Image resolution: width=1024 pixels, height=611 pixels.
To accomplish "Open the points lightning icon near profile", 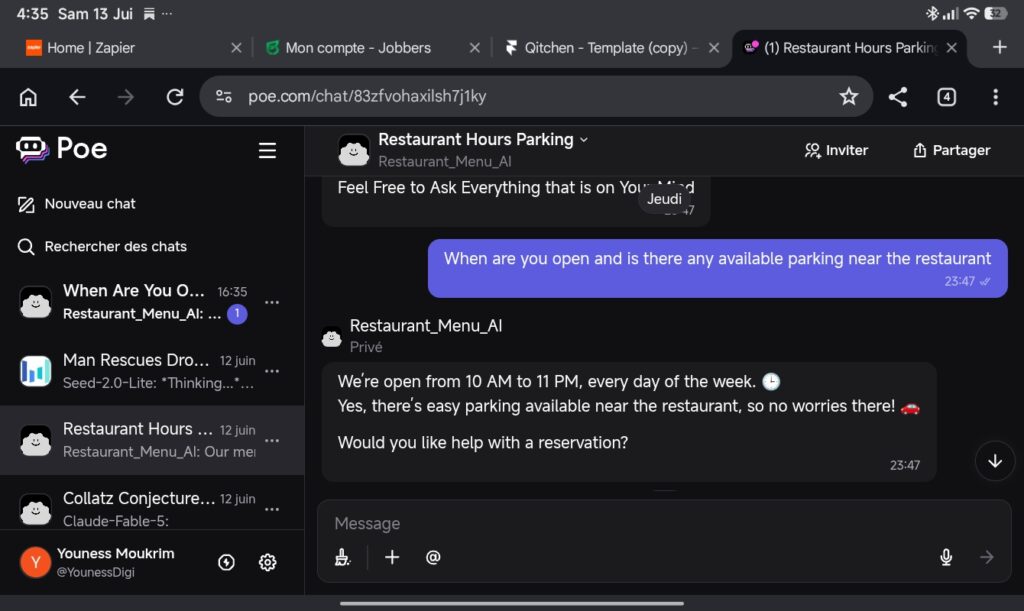I will coord(226,562).
